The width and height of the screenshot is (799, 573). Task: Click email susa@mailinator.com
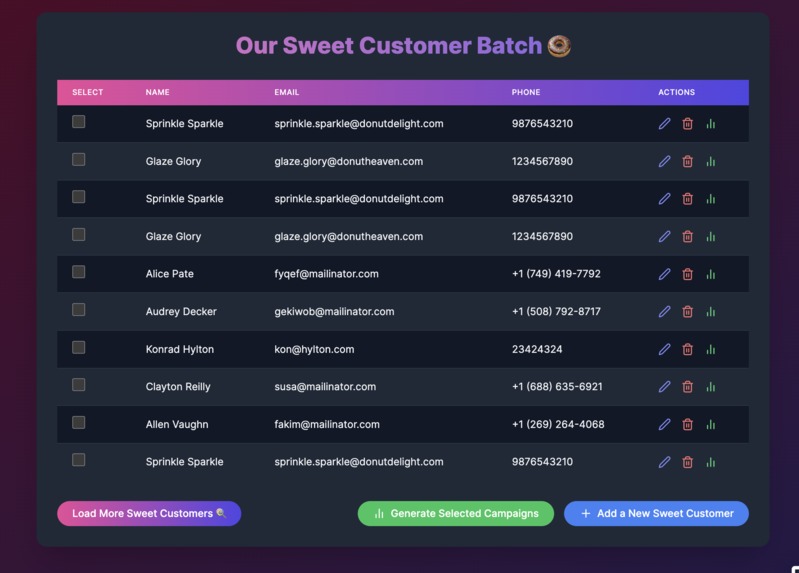[x=325, y=387]
